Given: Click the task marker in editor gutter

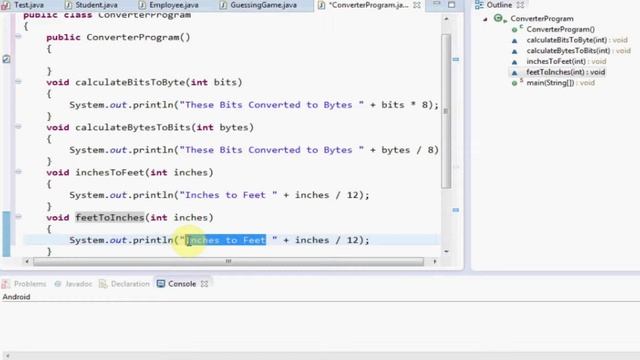Looking at the screenshot, I should point(6,59).
